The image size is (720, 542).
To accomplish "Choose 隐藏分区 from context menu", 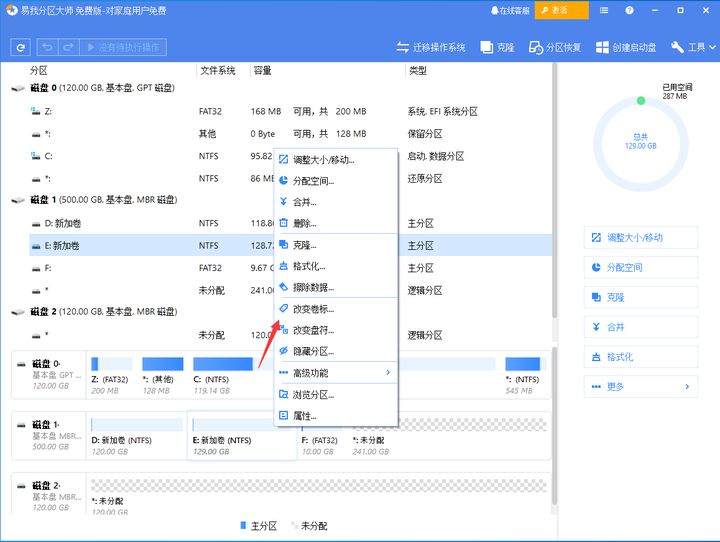I will [336, 351].
